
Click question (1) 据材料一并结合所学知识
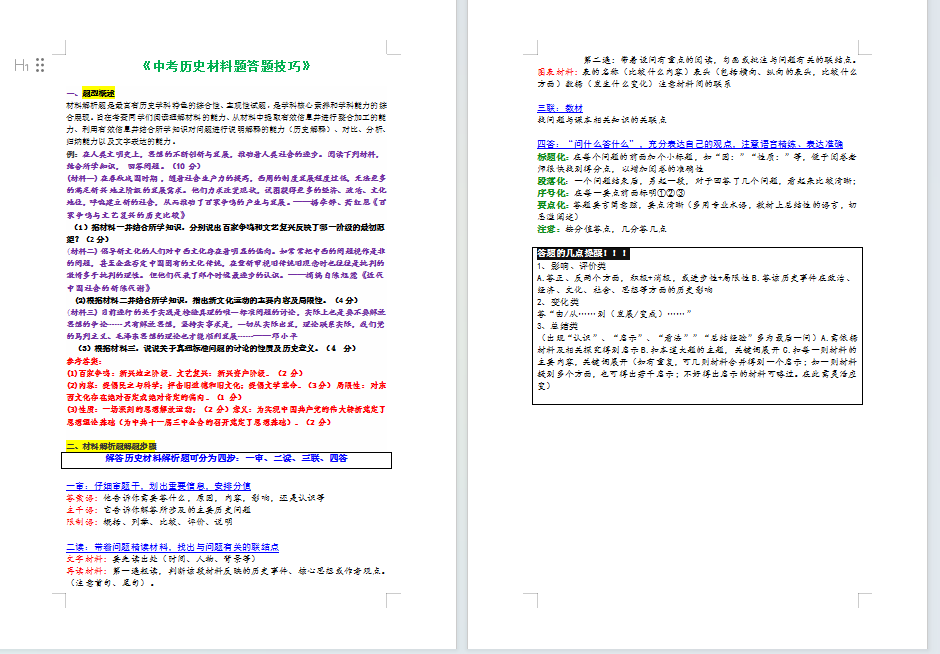point(226,233)
